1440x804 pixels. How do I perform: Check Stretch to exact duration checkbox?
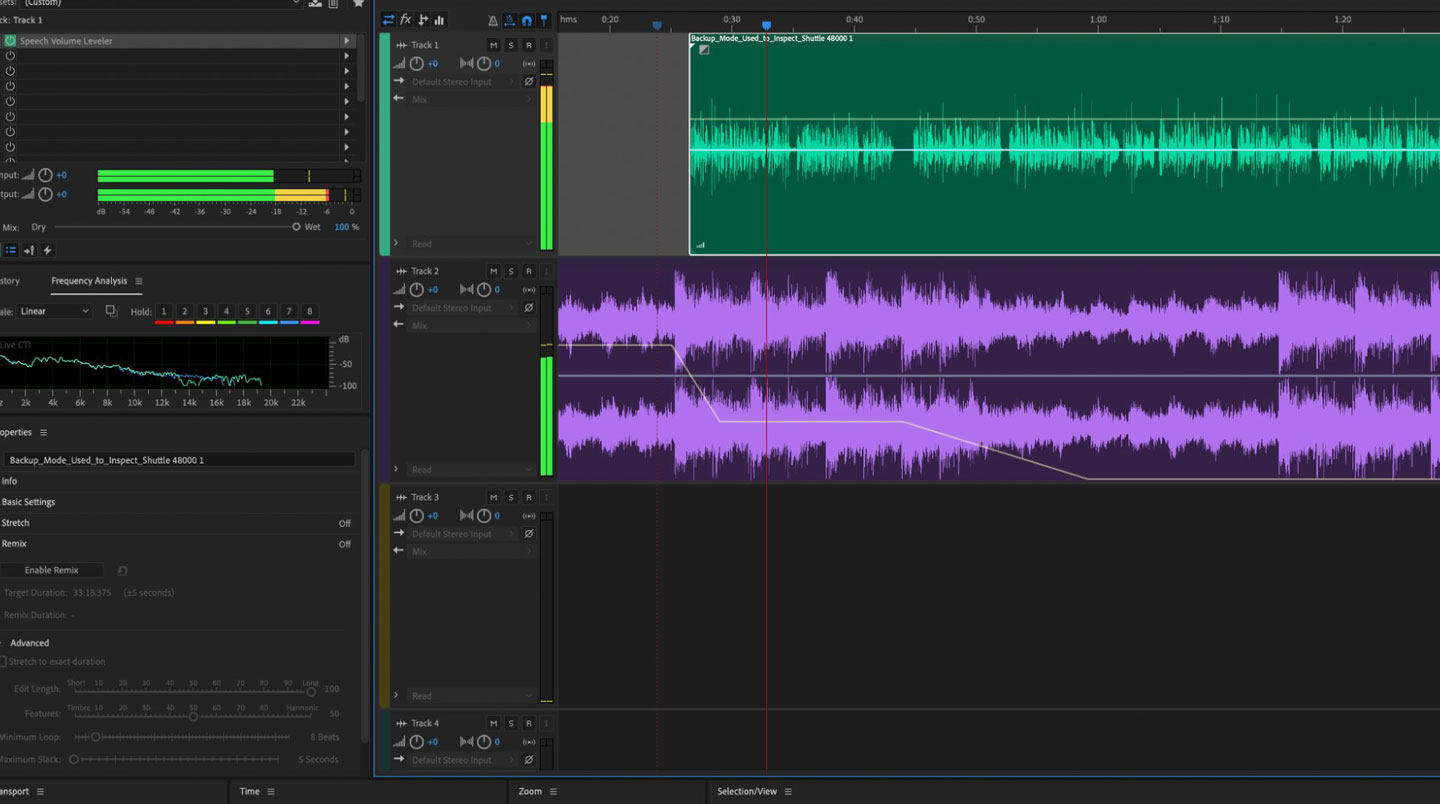click(x=3, y=662)
